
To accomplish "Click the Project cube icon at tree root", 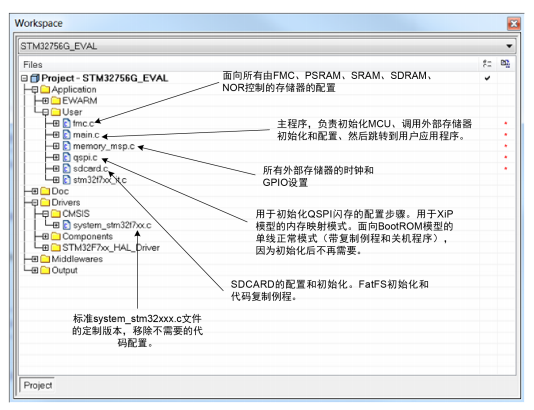I will [35, 78].
